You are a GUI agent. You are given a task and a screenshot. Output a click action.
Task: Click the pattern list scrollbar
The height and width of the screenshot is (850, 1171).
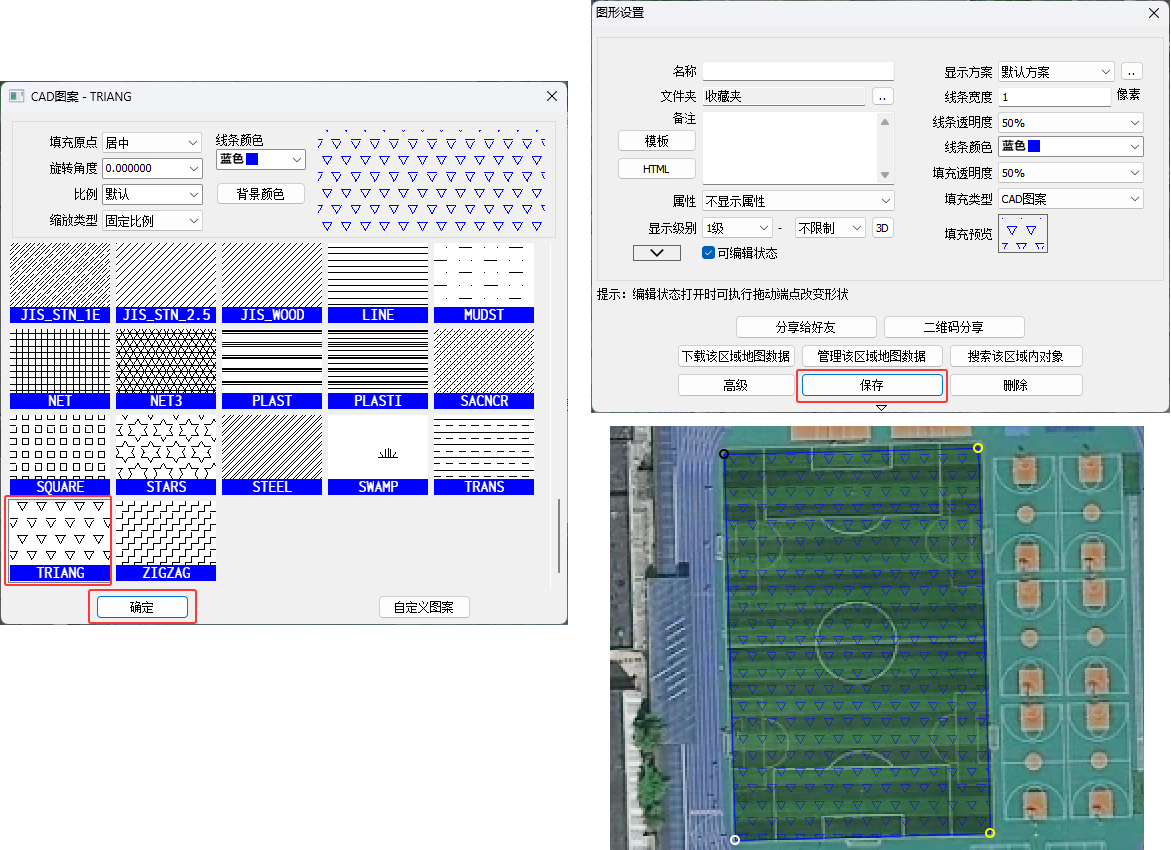(559, 536)
